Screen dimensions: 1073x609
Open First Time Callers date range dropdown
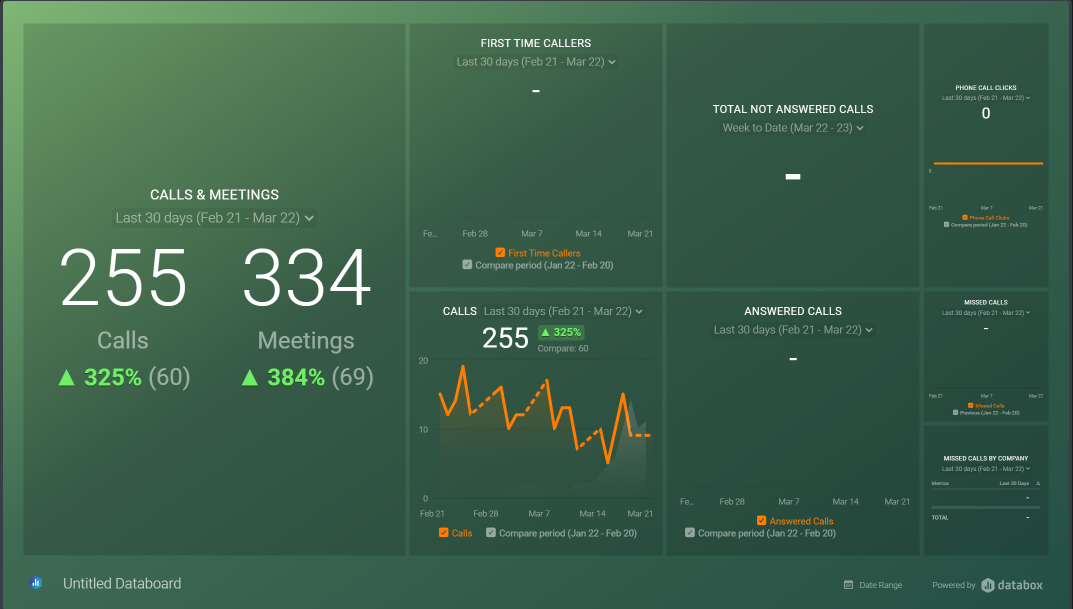[611, 62]
